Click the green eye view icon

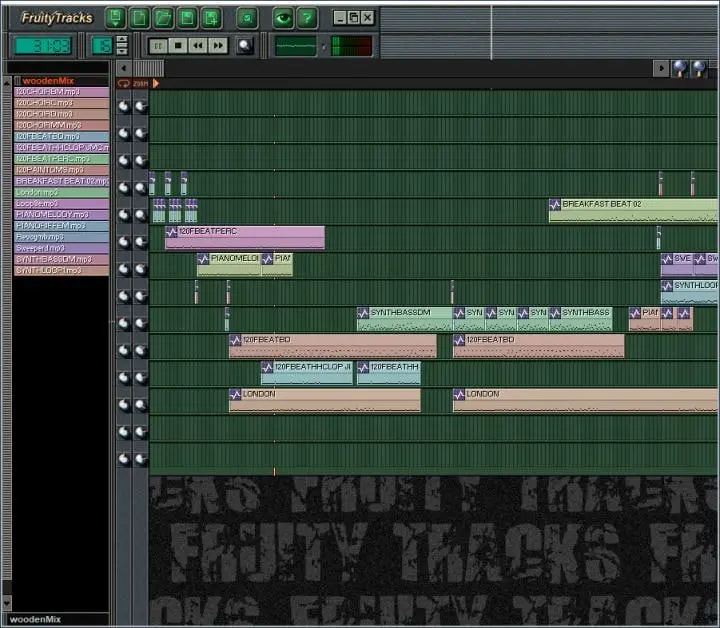click(283, 18)
